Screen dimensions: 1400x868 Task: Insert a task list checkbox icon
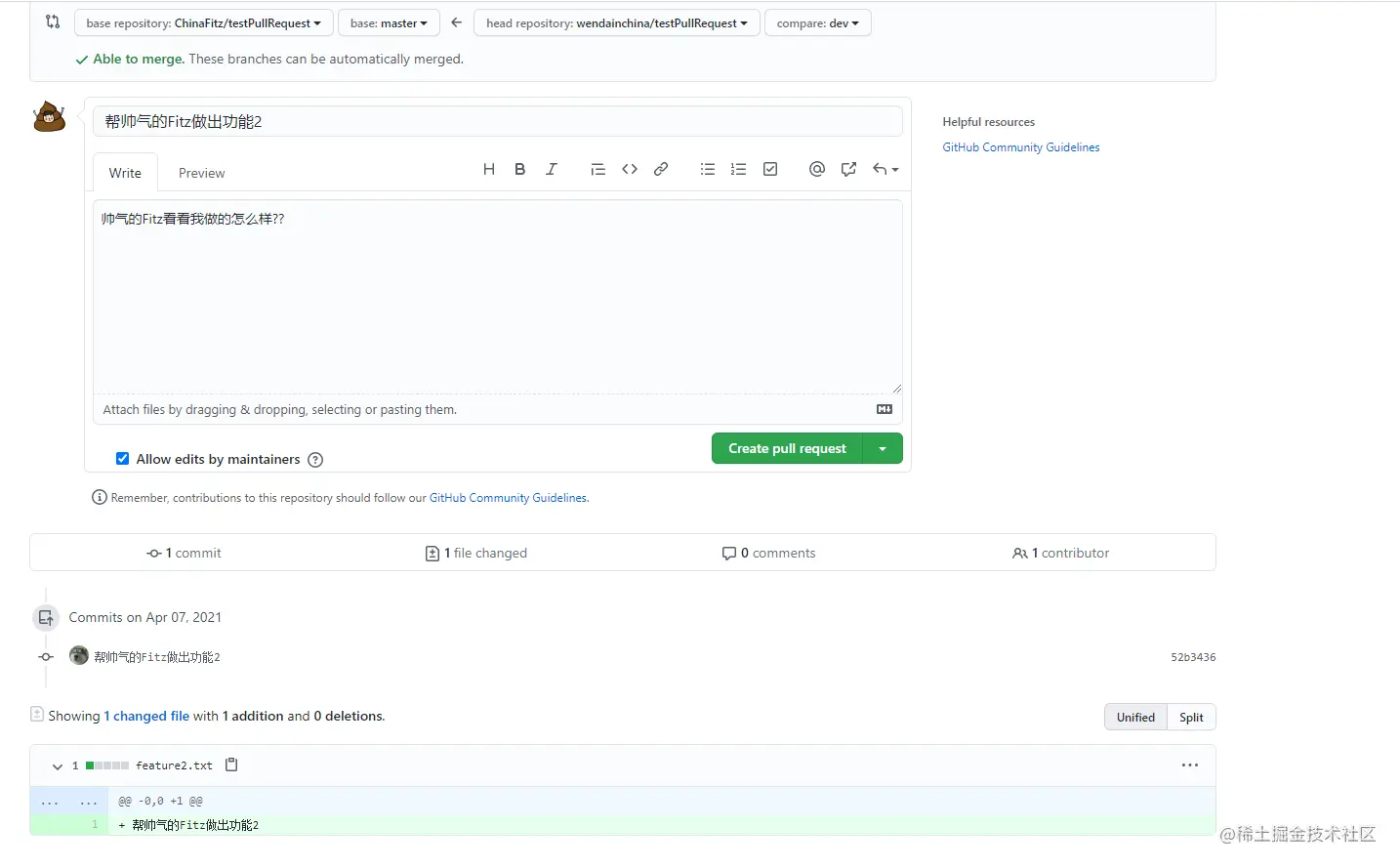(770, 169)
